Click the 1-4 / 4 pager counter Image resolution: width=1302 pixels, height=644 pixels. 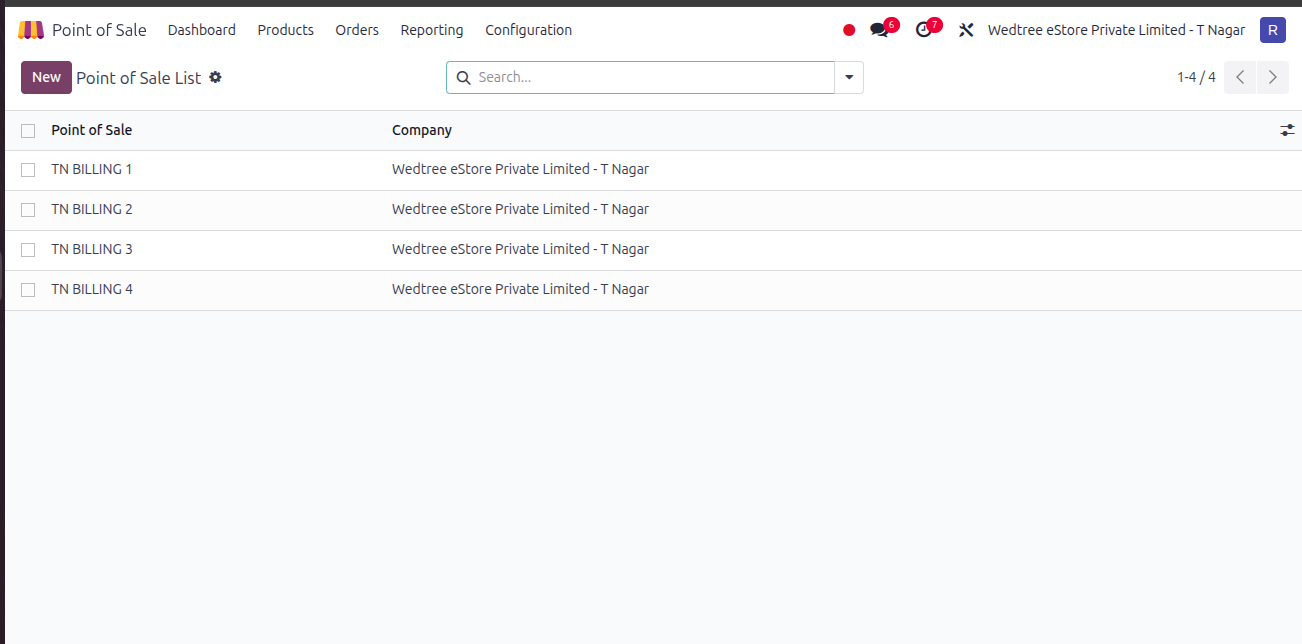[x=1196, y=77]
